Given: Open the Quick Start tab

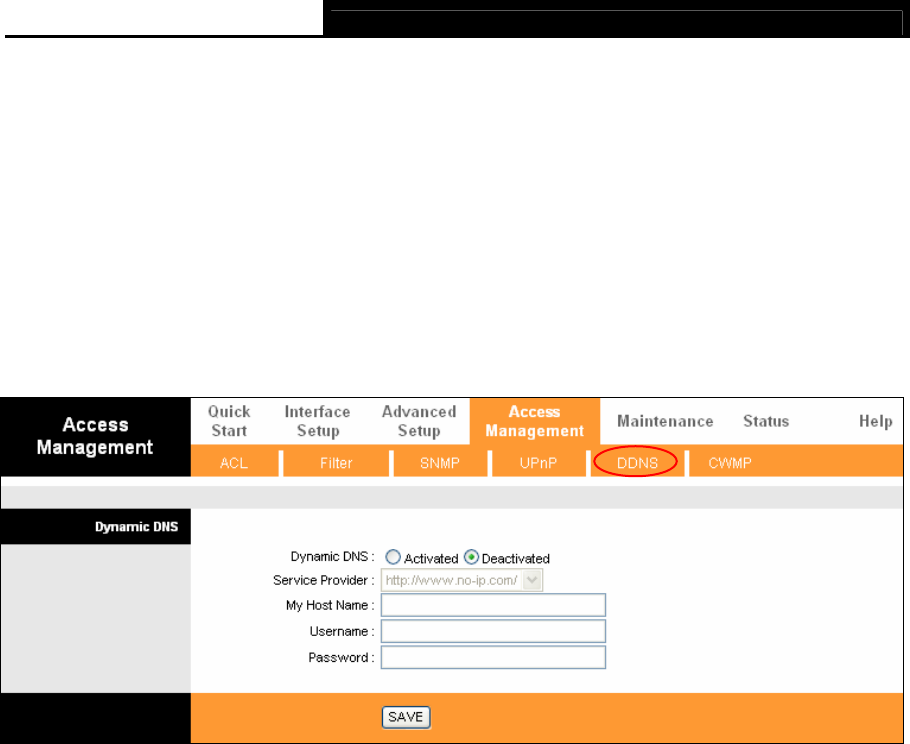Looking at the screenshot, I should (229, 421).
